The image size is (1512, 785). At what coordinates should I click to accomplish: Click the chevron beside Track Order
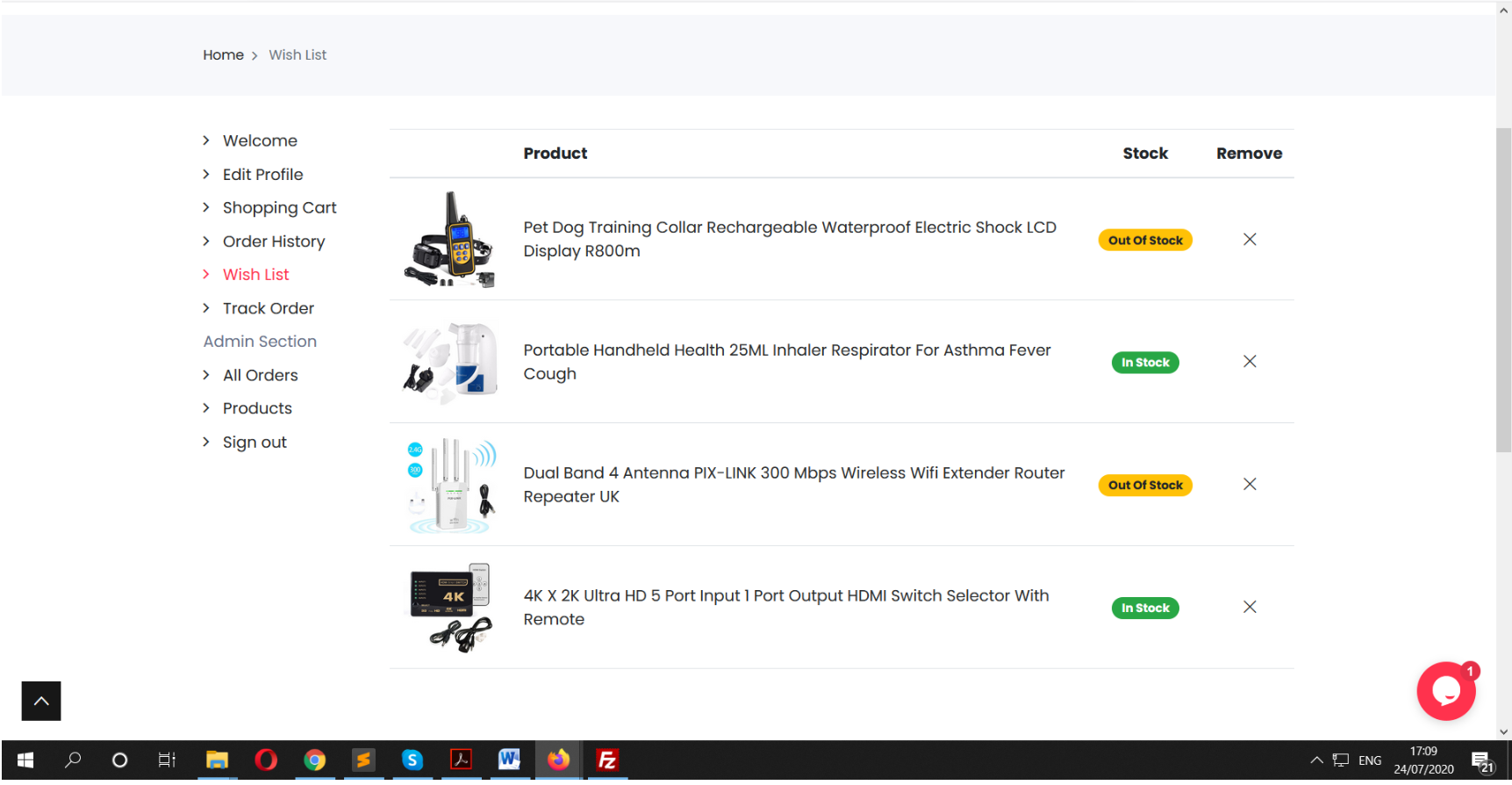click(x=206, y=308)
